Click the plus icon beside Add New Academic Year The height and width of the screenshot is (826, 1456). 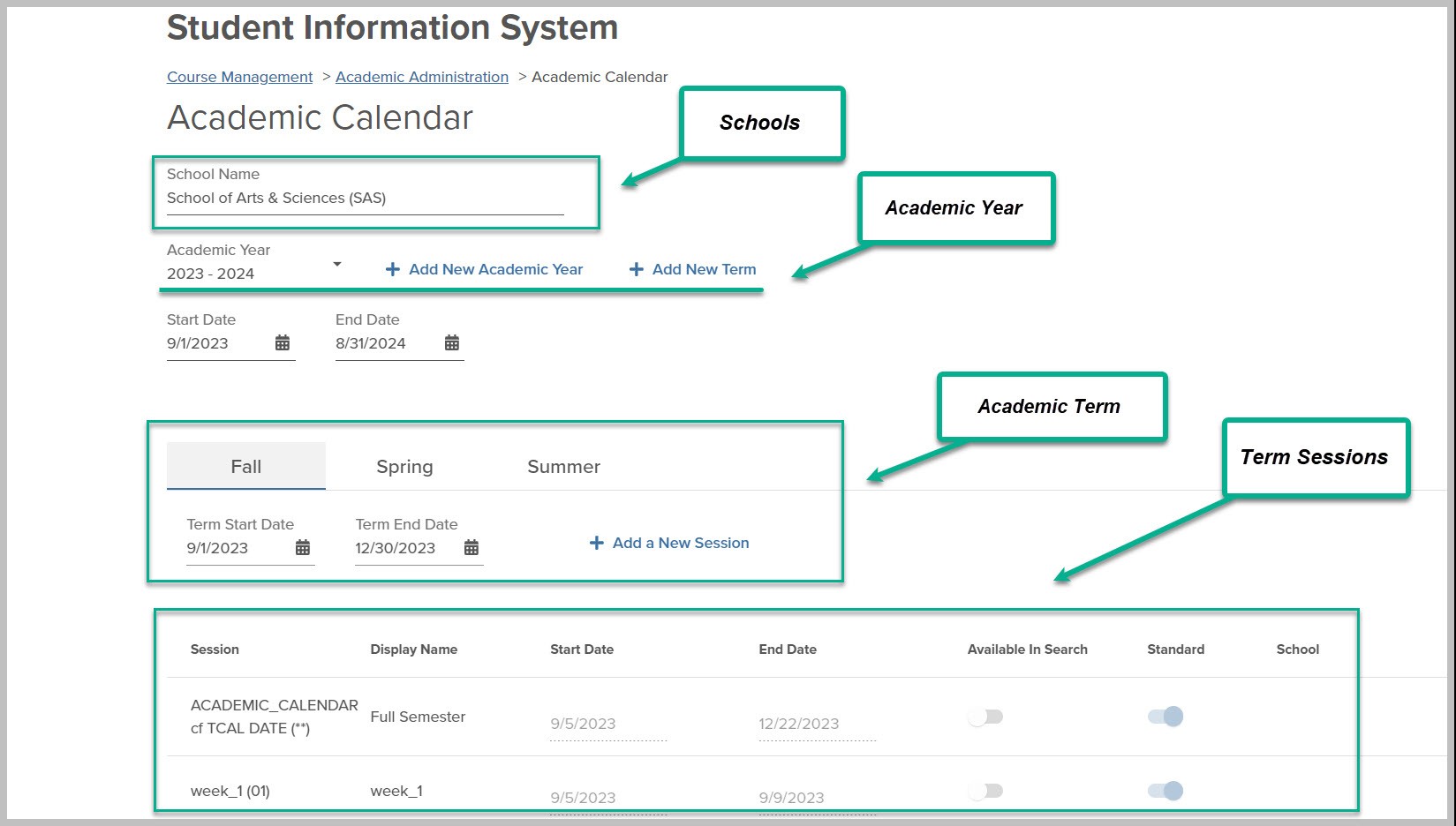click(x=393, y=269)
